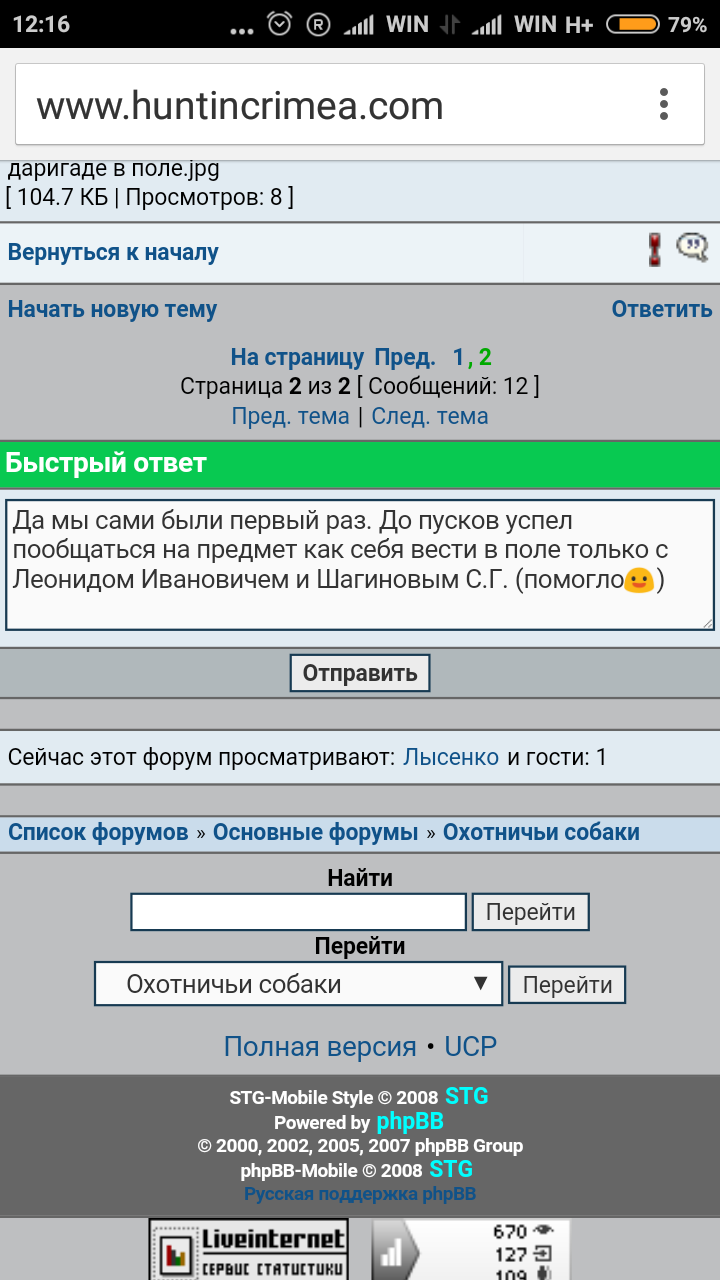Tap the quote speech bubble icon
The height and width of the screenshot is (1280, 720).
(x=692, y=247)
